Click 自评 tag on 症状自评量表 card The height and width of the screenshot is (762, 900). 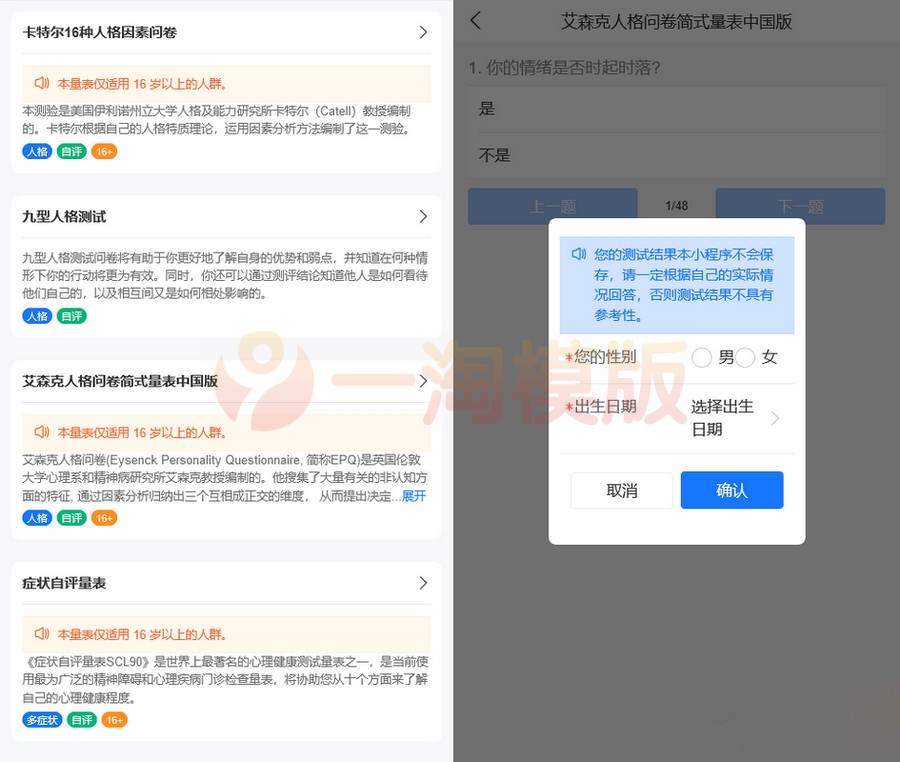pos(82,720)
